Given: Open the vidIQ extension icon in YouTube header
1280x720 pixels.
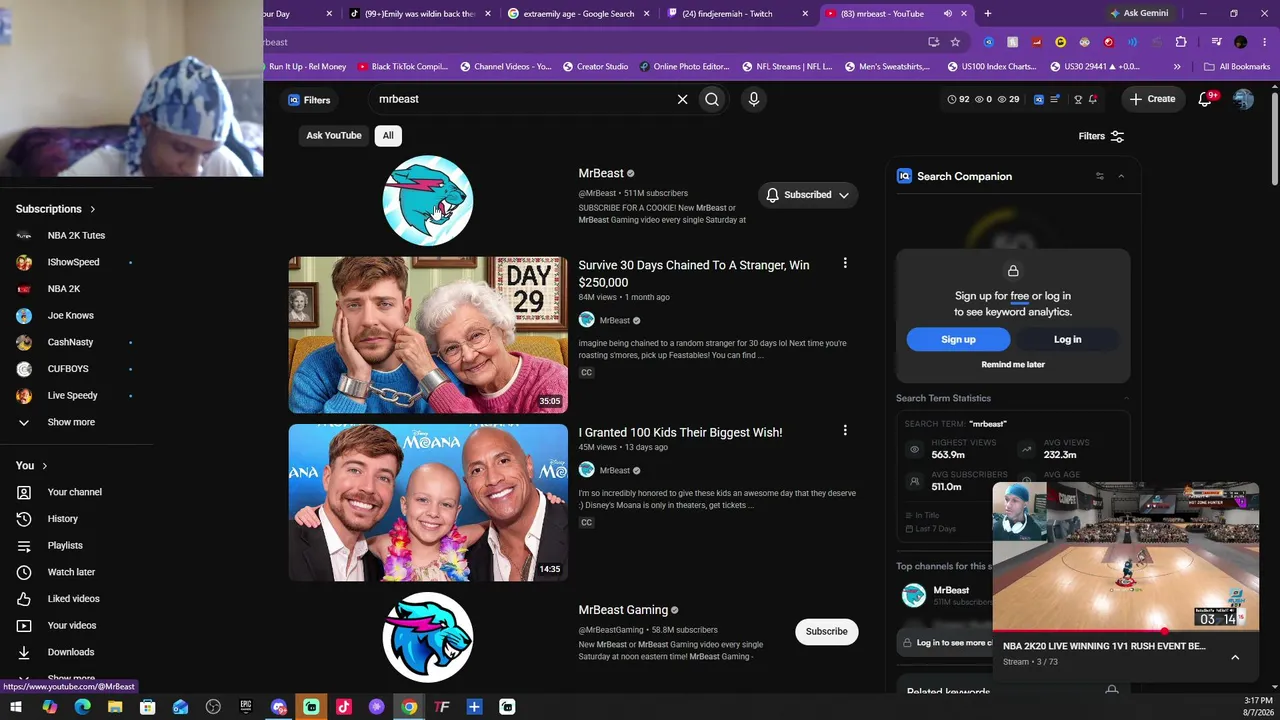Looking at the screenshot, I should tap(1038, 99).
